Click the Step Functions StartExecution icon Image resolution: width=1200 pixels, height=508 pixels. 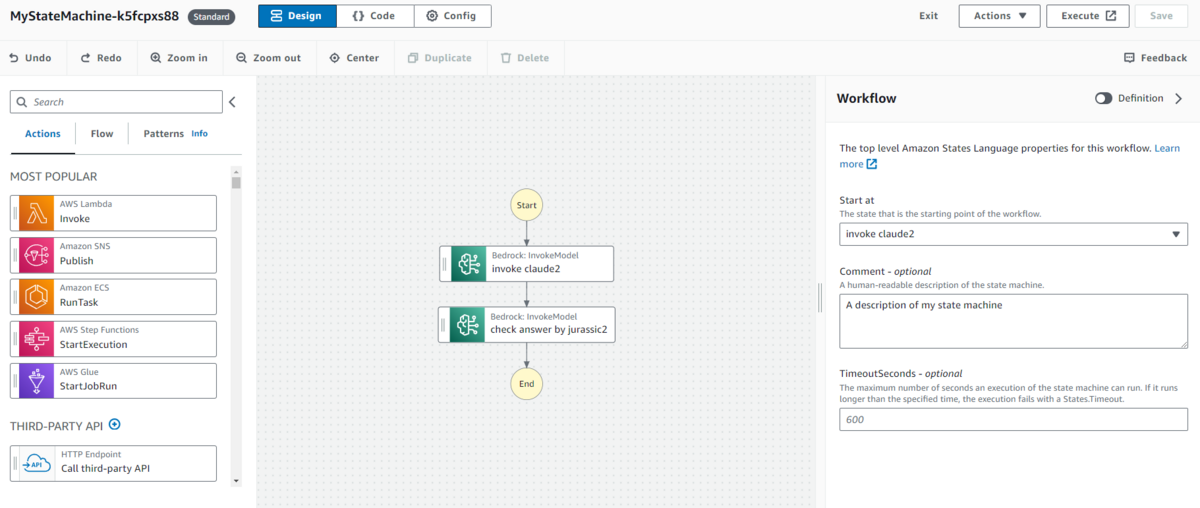[38, 339]
